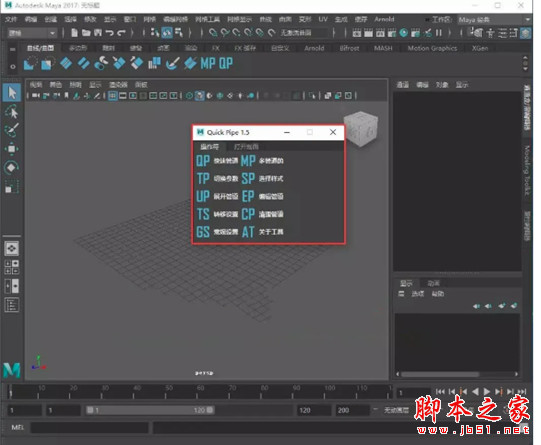Toggle snap to curve magnet icon
The image size is (541, 445).
225,33
